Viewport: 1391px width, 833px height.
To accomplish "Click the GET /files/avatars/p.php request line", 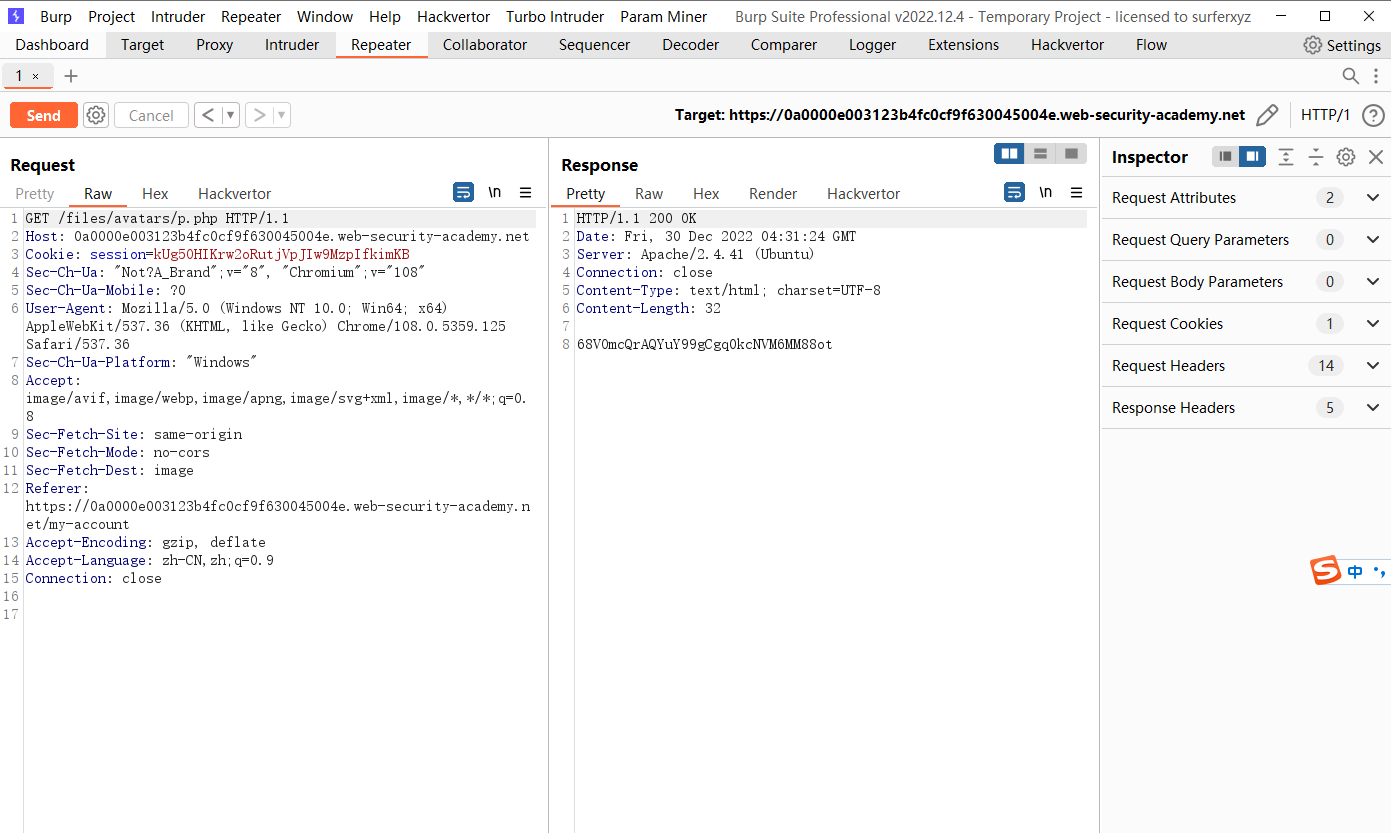I will (x=157, y=218).
